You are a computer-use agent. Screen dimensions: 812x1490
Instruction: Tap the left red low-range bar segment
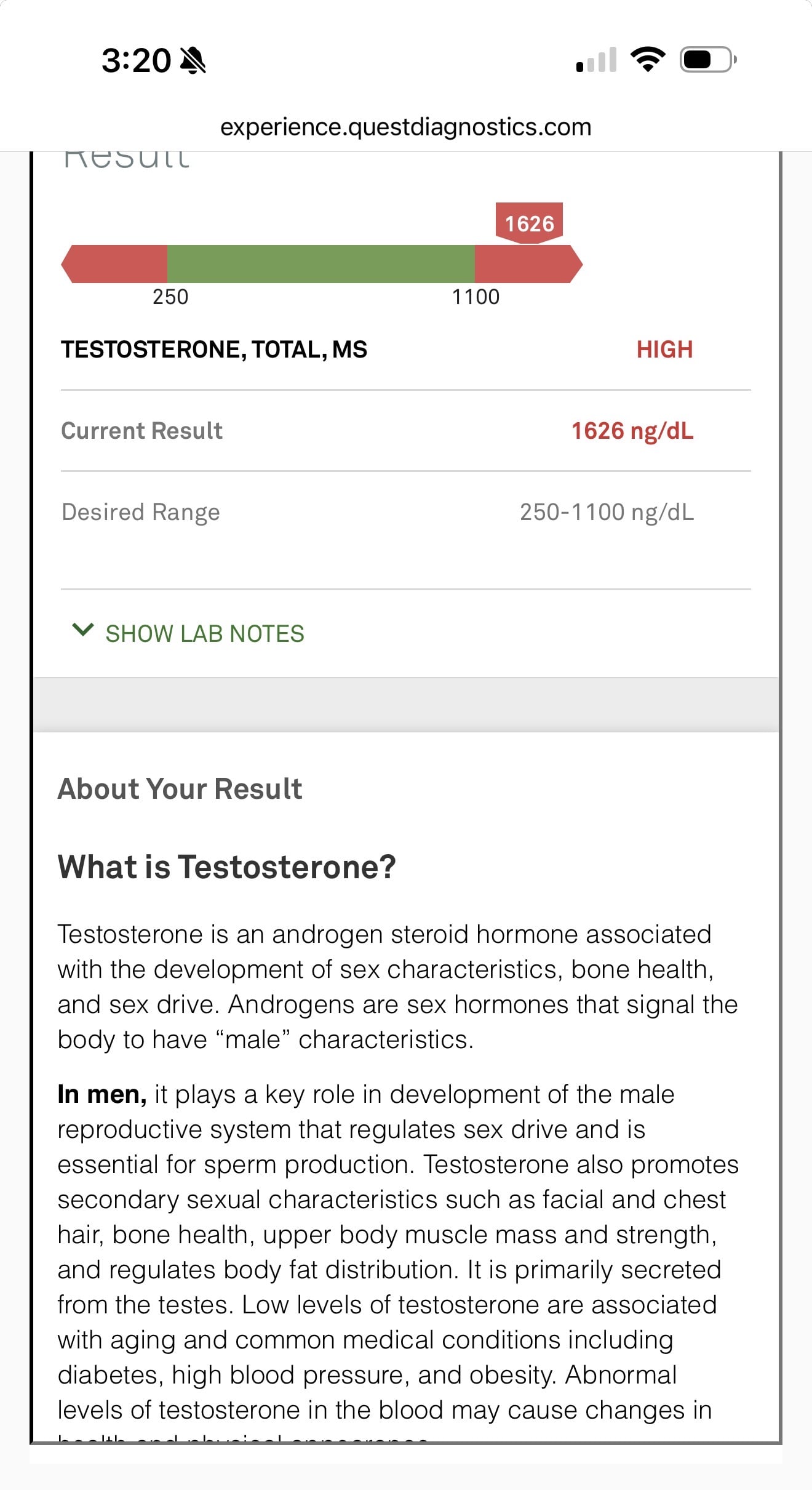tap(114, 264)
